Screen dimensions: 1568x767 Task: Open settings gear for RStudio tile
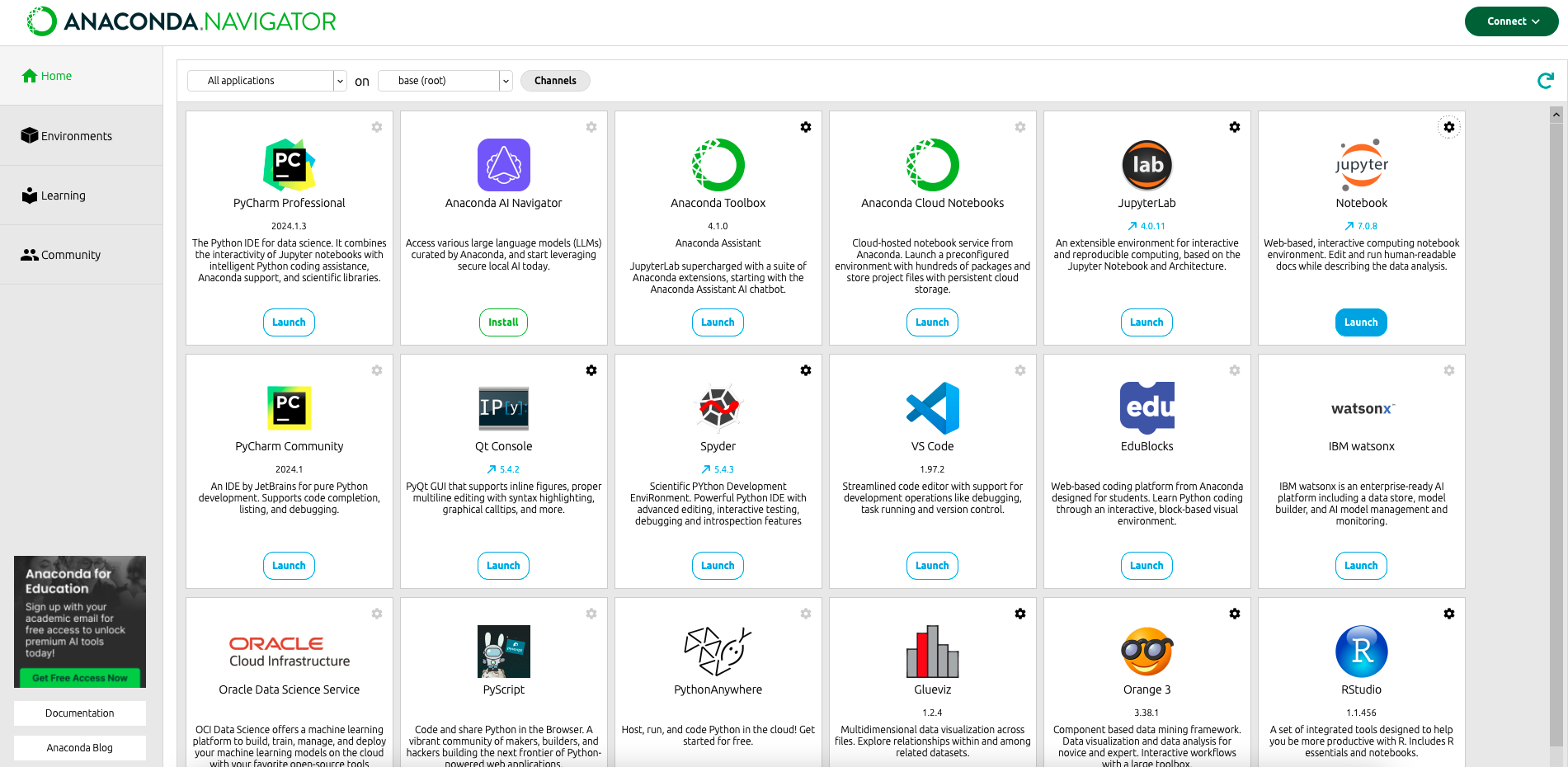[x=1449, y=614]
